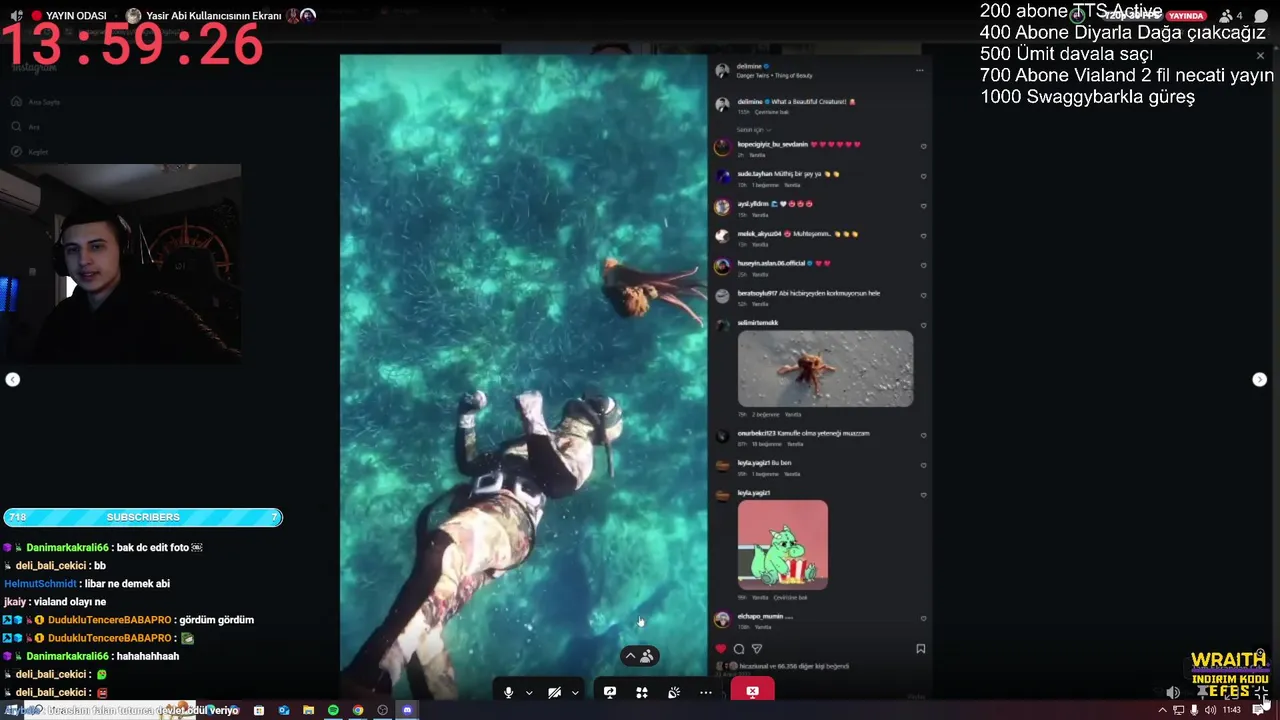Like beratsoylu917's comment
This screenshot has width=1280, height=720.
point(923,296)
